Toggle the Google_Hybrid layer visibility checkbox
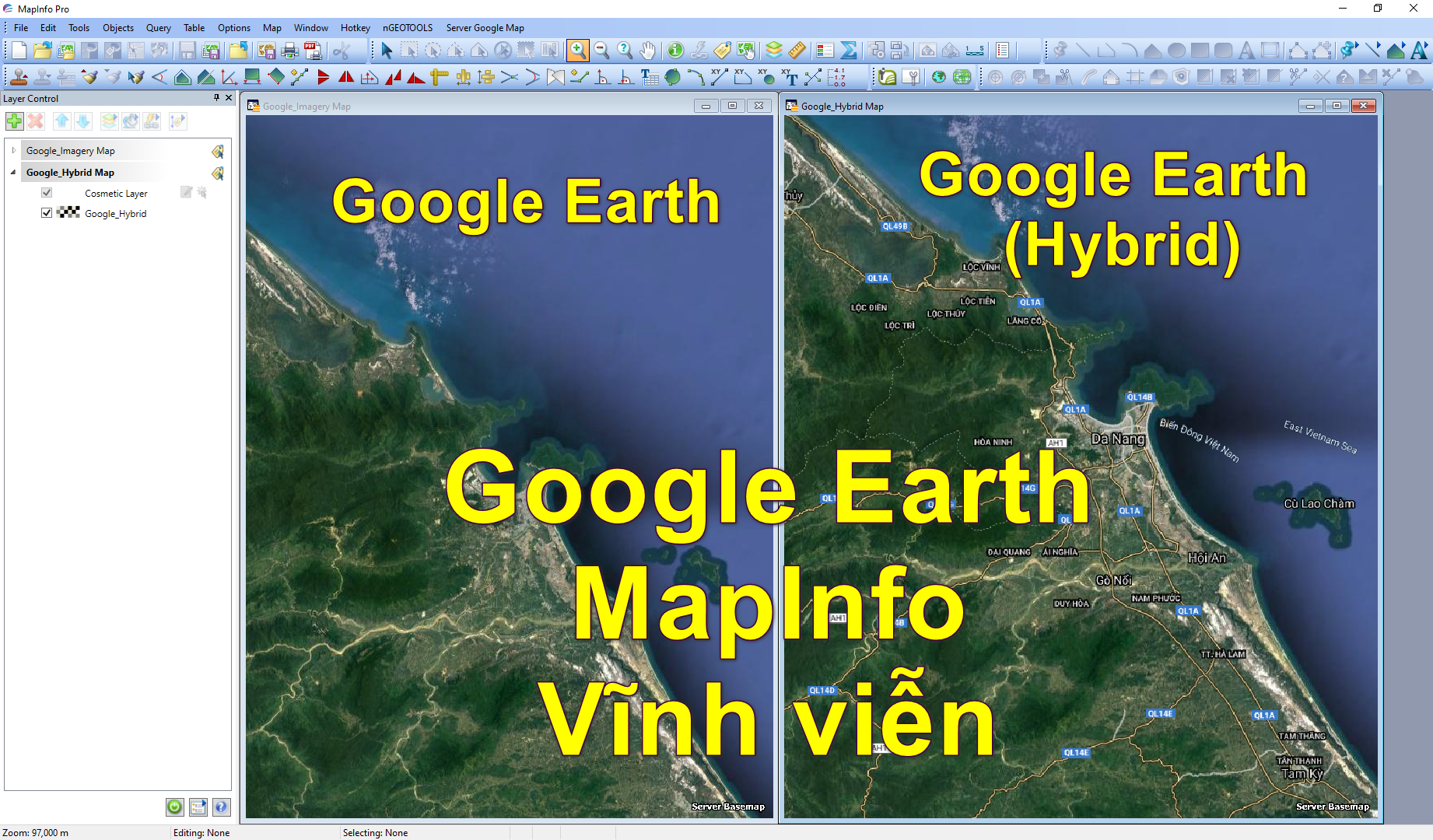Image resolution: width=1433 pixels, height=840 pixels. [47, 213]
